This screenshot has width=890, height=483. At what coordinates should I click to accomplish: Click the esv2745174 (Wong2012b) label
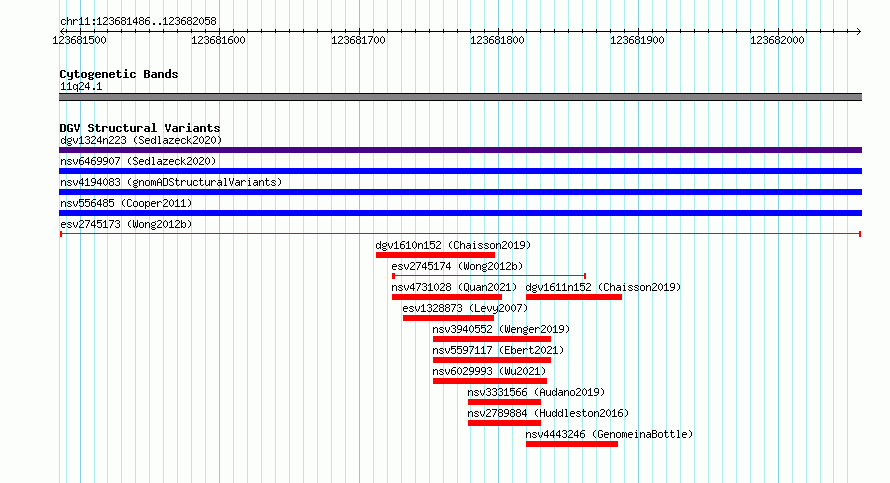[x=457, y=266]
